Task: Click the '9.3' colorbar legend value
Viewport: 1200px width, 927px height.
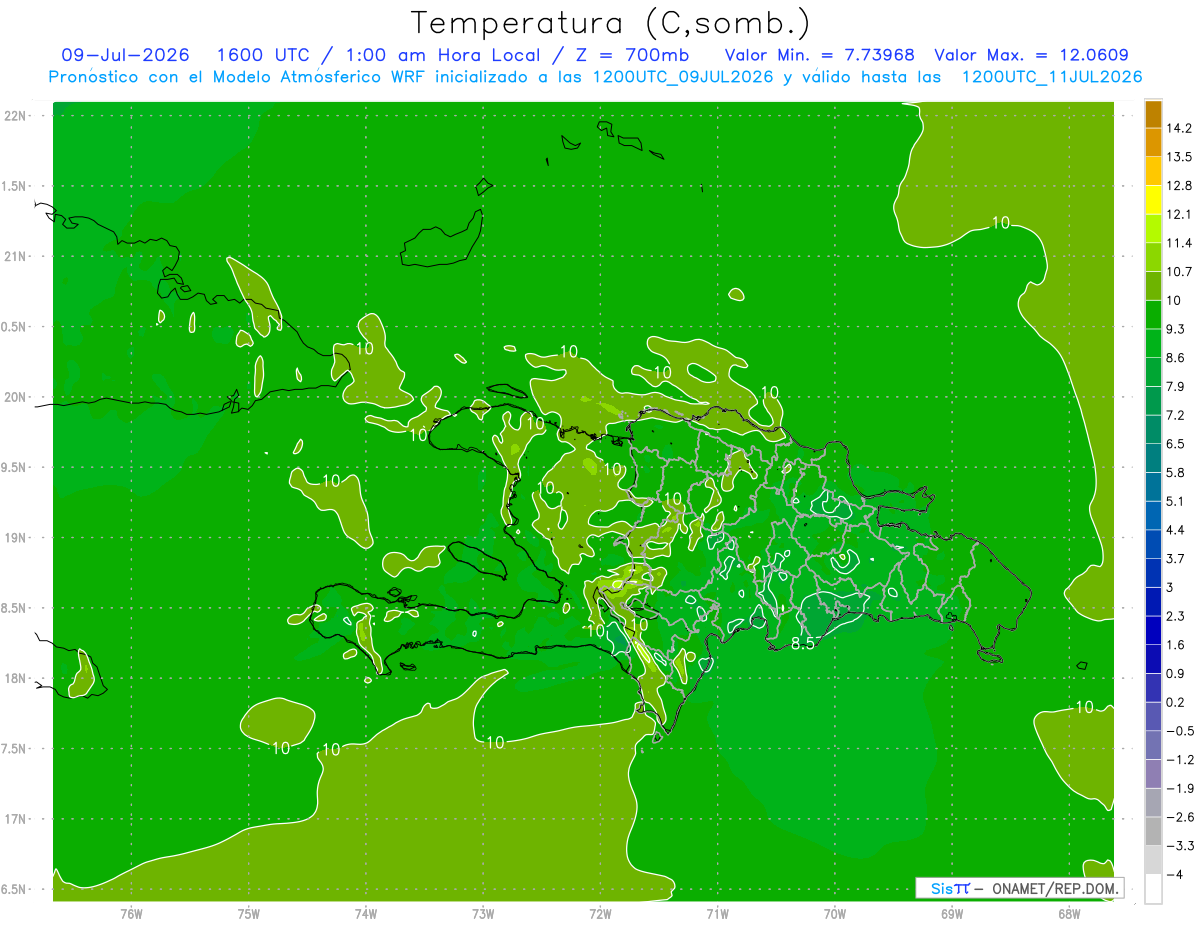Action: pyautogui.click(x=1176, y=329)
